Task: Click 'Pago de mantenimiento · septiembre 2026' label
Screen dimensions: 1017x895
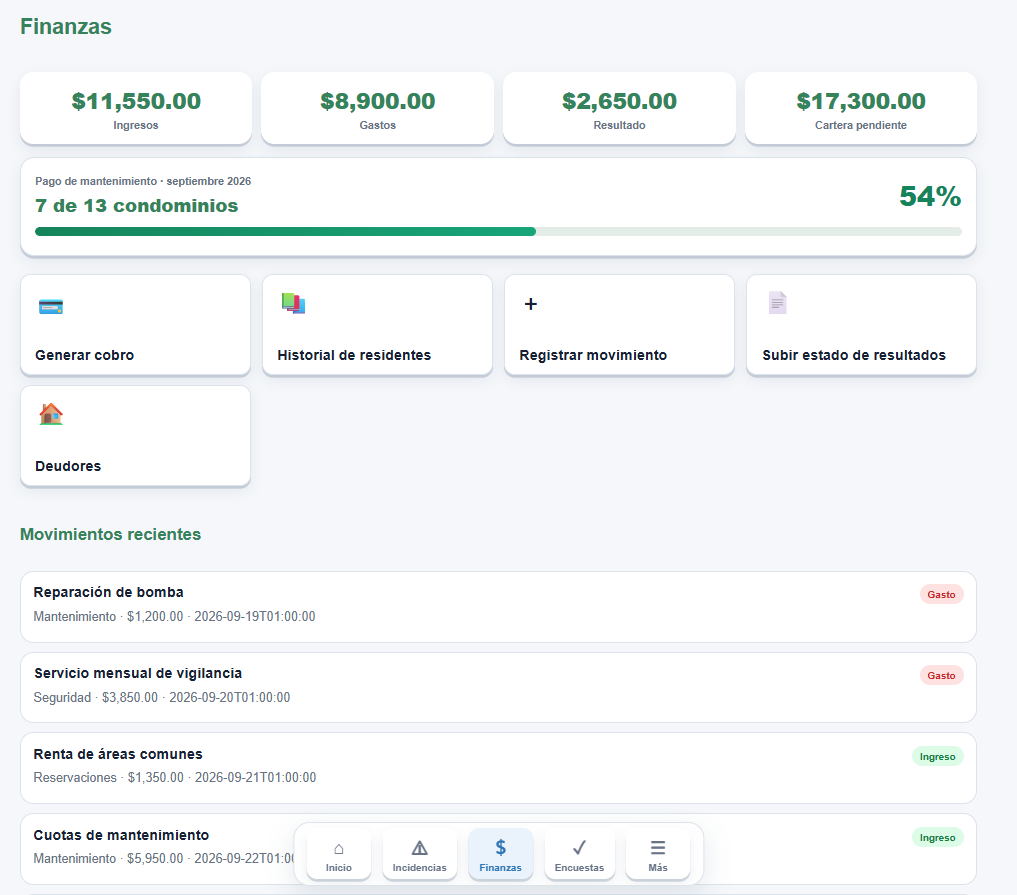Action: pos(143,182)
